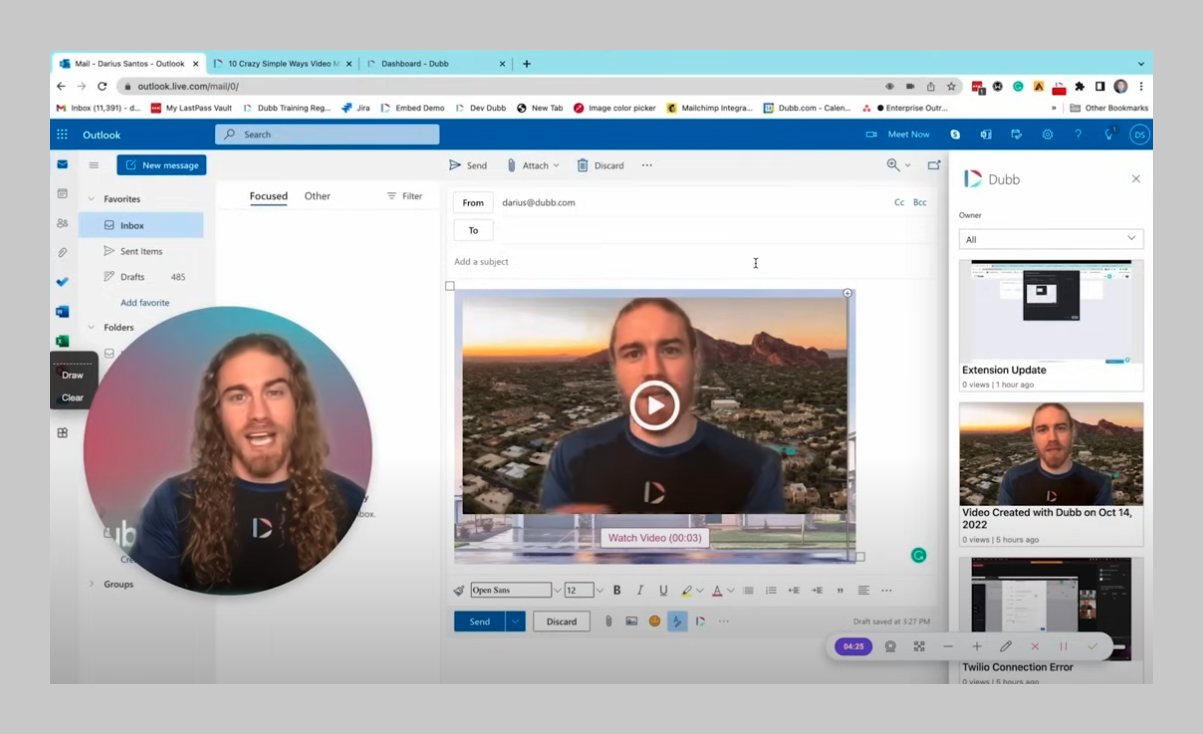Select the Inbox folder

[141, 225]
